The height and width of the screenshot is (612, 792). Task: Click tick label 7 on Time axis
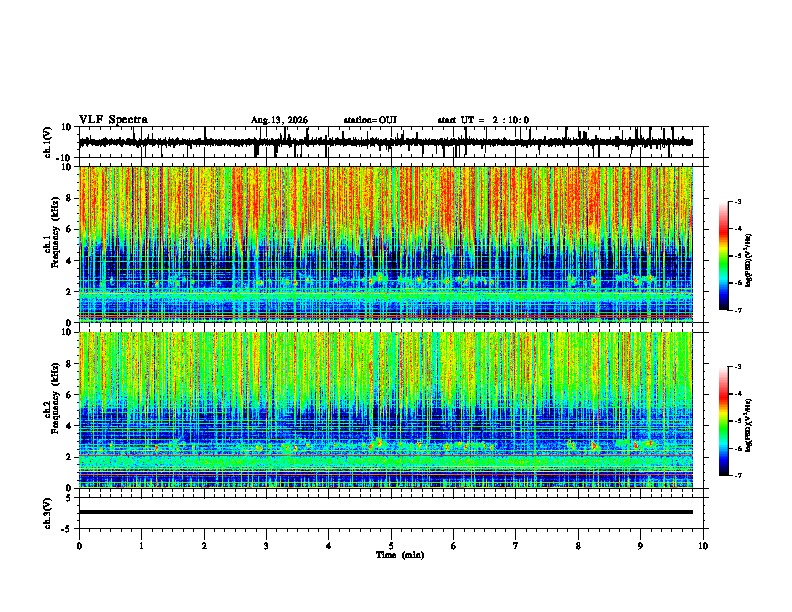516,546
